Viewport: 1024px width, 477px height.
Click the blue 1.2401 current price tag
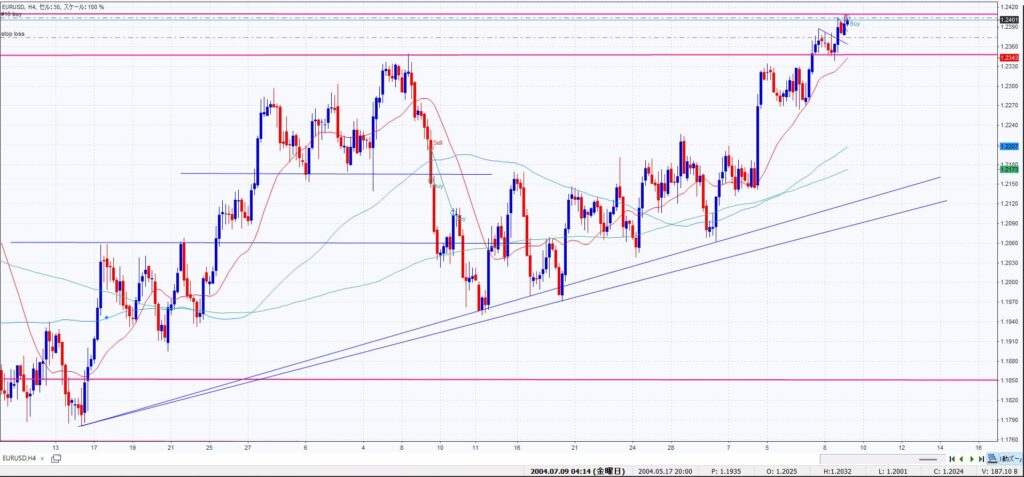1008,19
